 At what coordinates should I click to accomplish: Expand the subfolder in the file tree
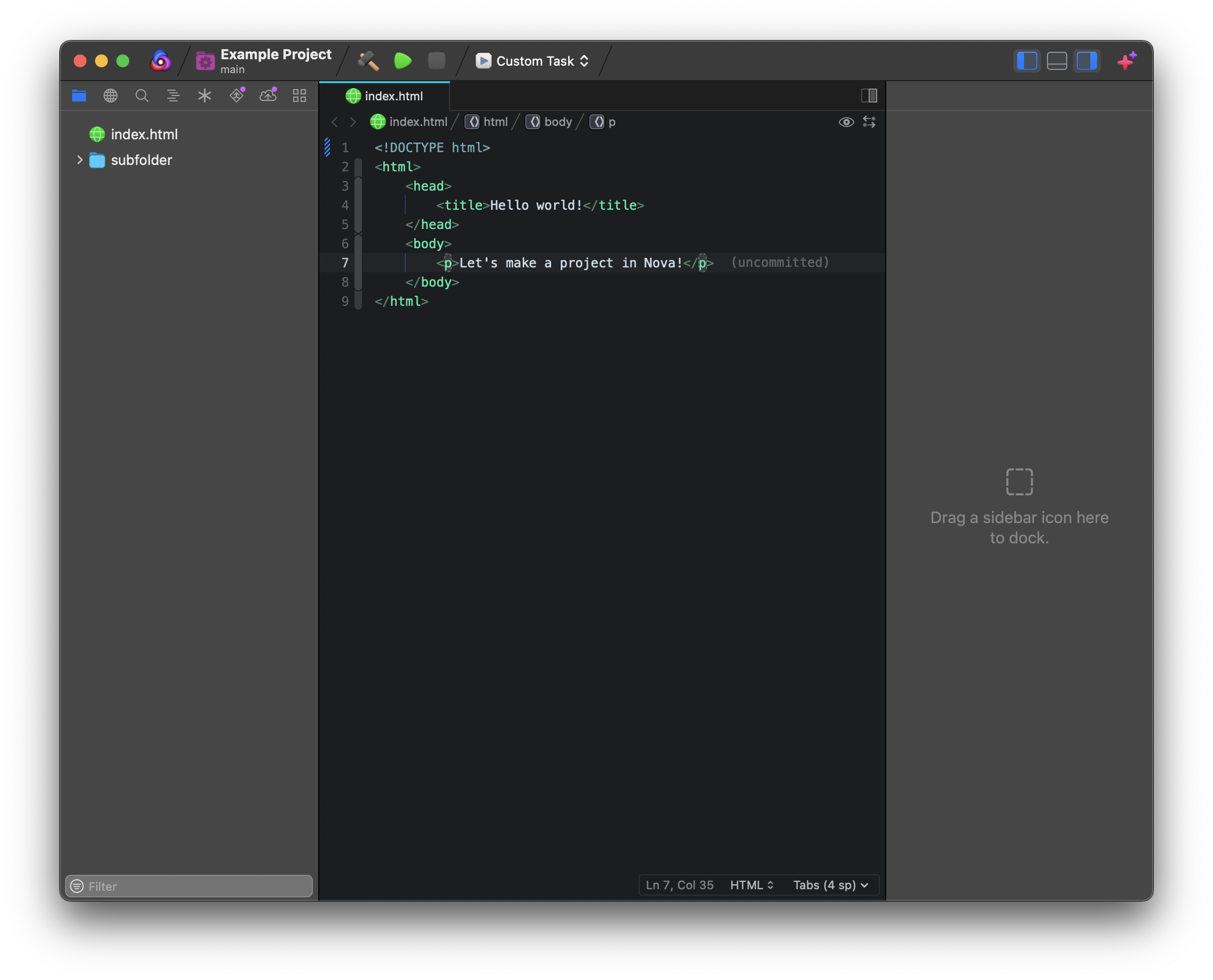point(80,160)
